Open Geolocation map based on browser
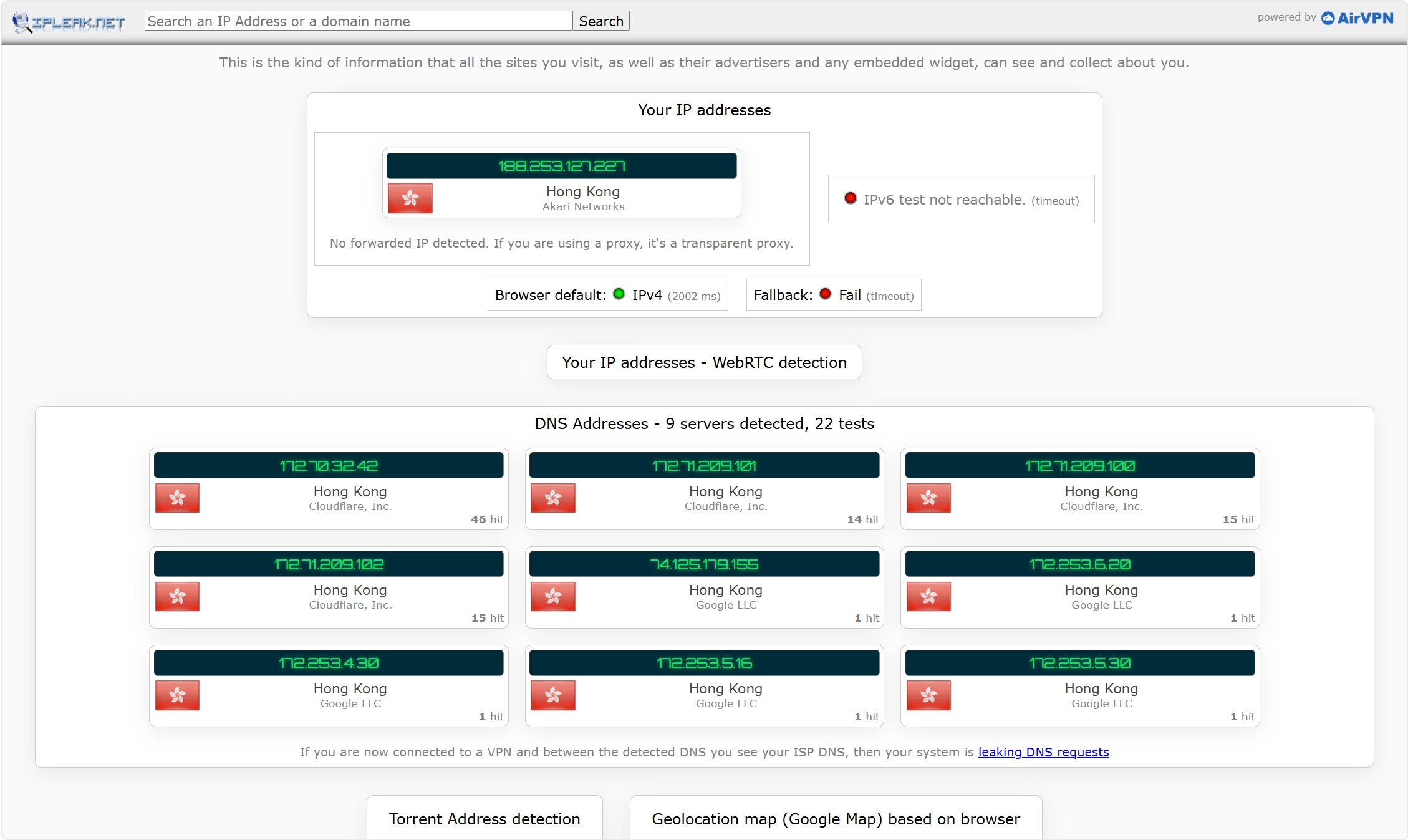 point(836,818)
